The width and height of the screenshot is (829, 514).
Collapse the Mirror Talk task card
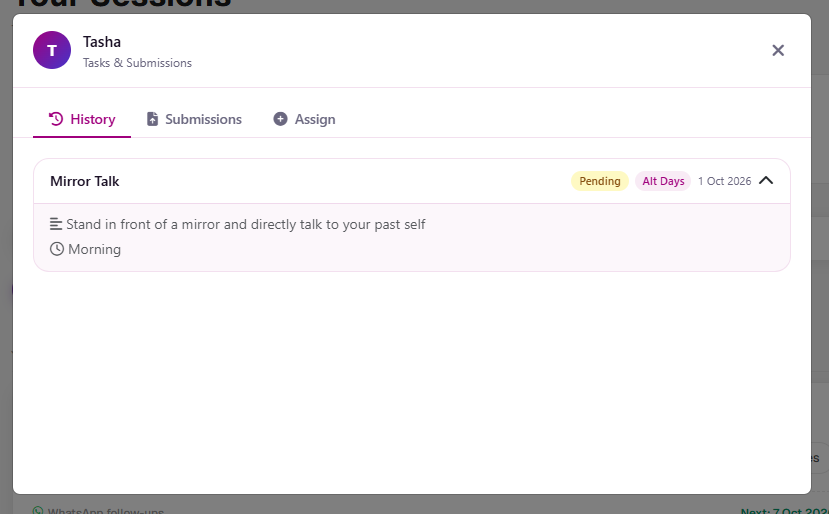point(766,181)
